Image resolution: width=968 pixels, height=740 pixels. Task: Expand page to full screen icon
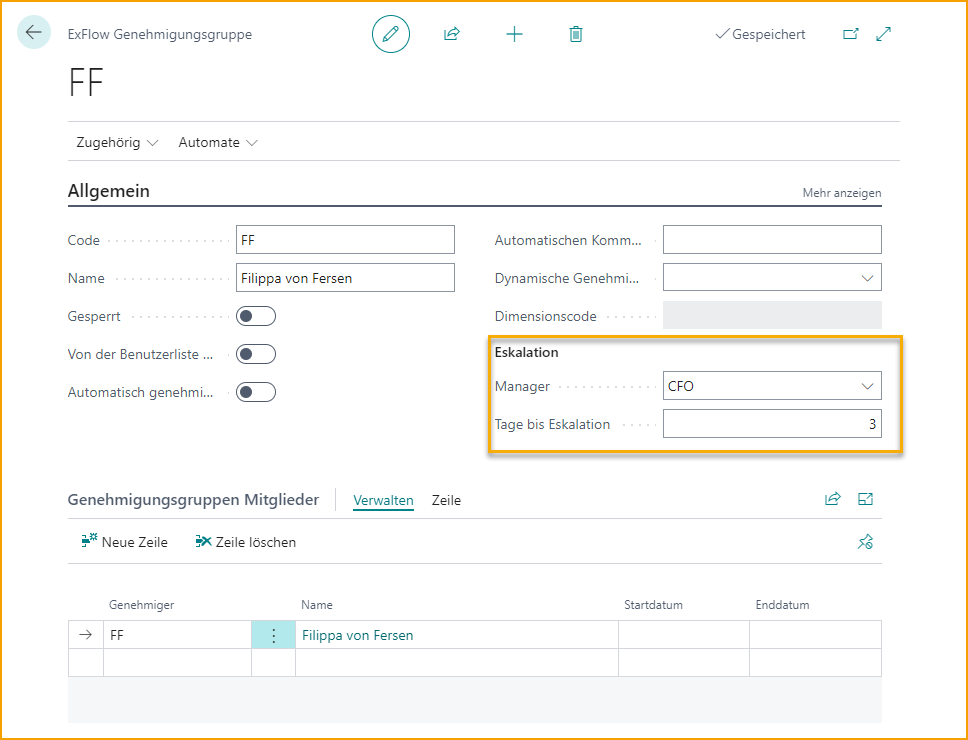884,34
